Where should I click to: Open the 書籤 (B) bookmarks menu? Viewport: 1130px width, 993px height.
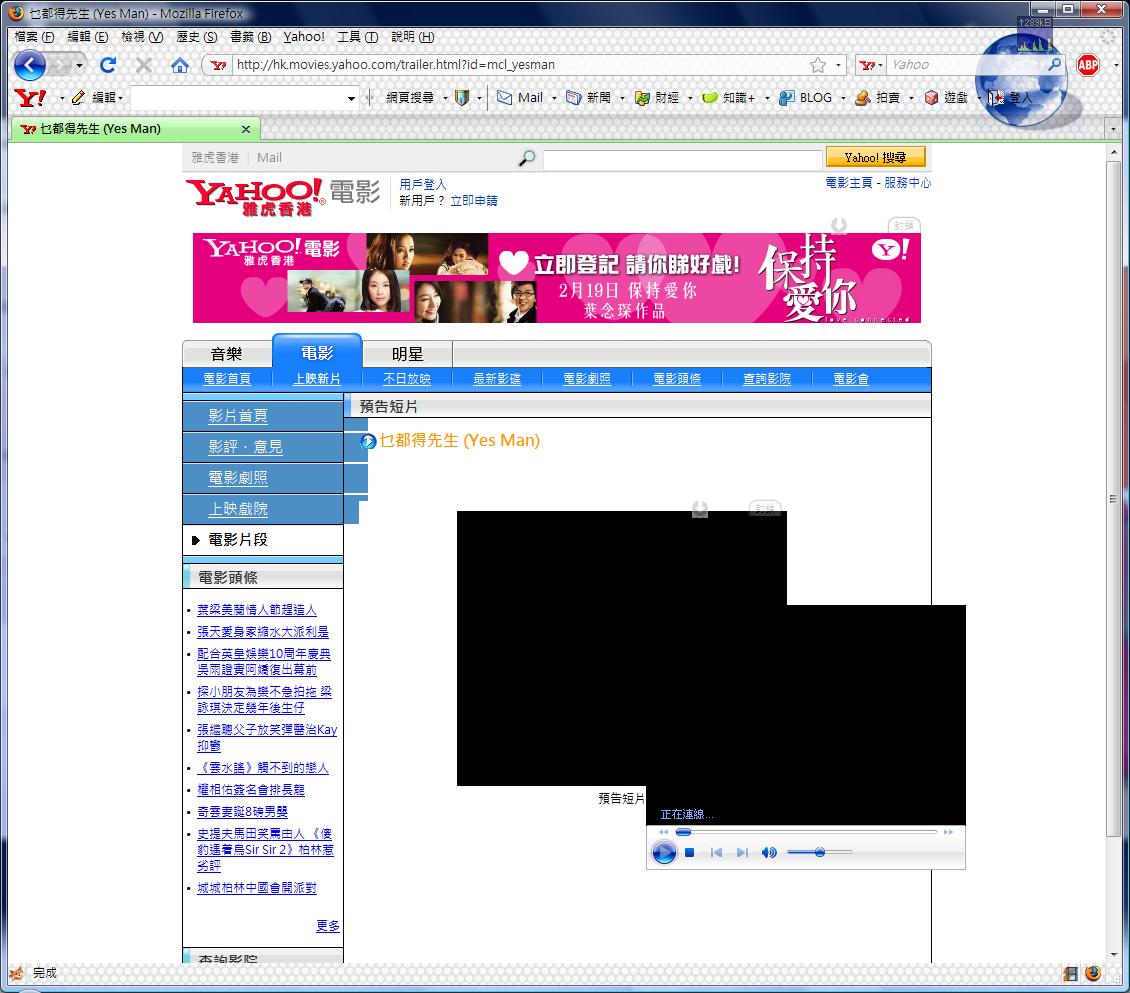tap(250, 37)
